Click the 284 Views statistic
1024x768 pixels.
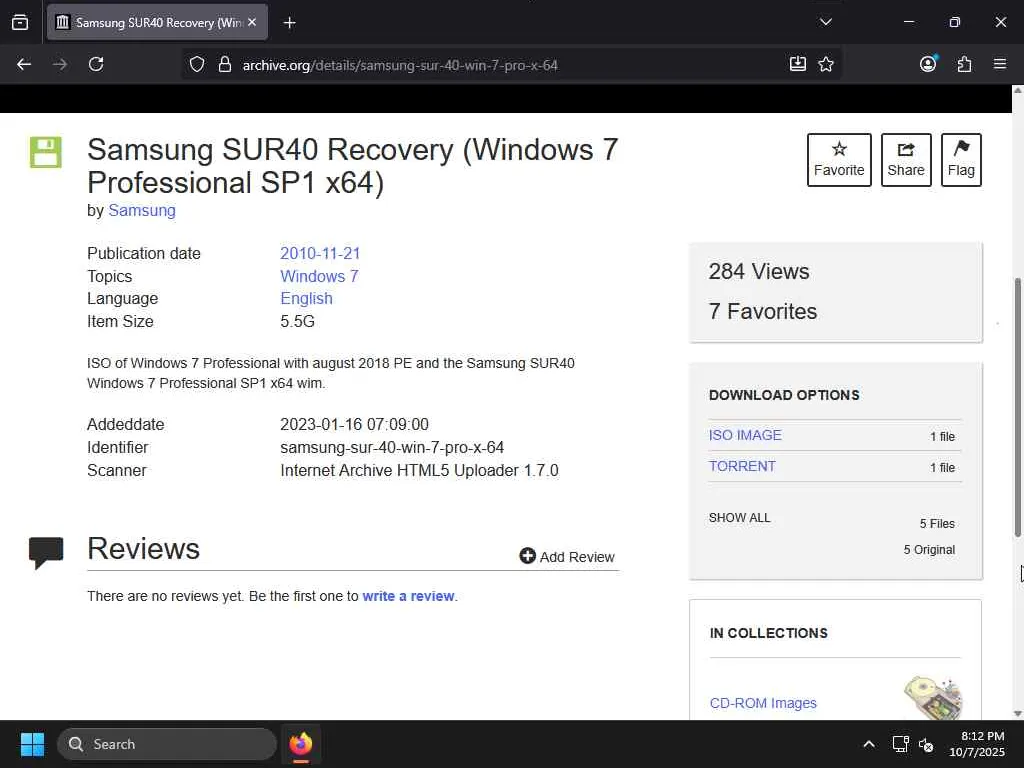click(759, 272)
